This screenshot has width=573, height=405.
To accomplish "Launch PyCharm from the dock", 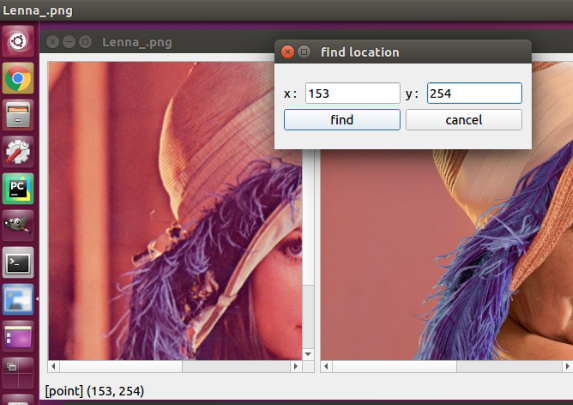I will click(18, 189).
